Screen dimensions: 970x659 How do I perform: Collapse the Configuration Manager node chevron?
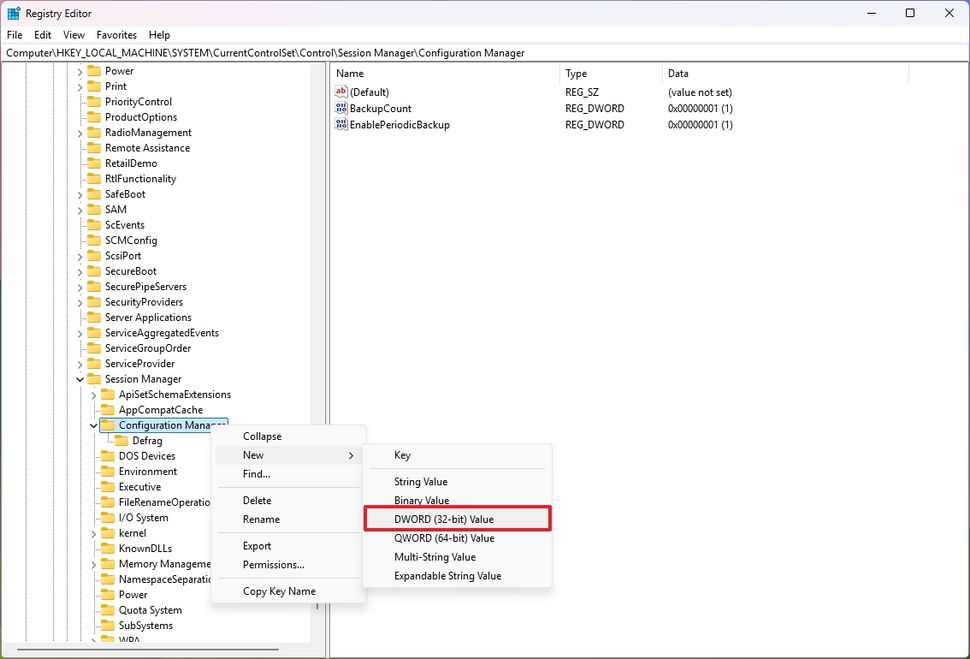click(x=93, y=424)
